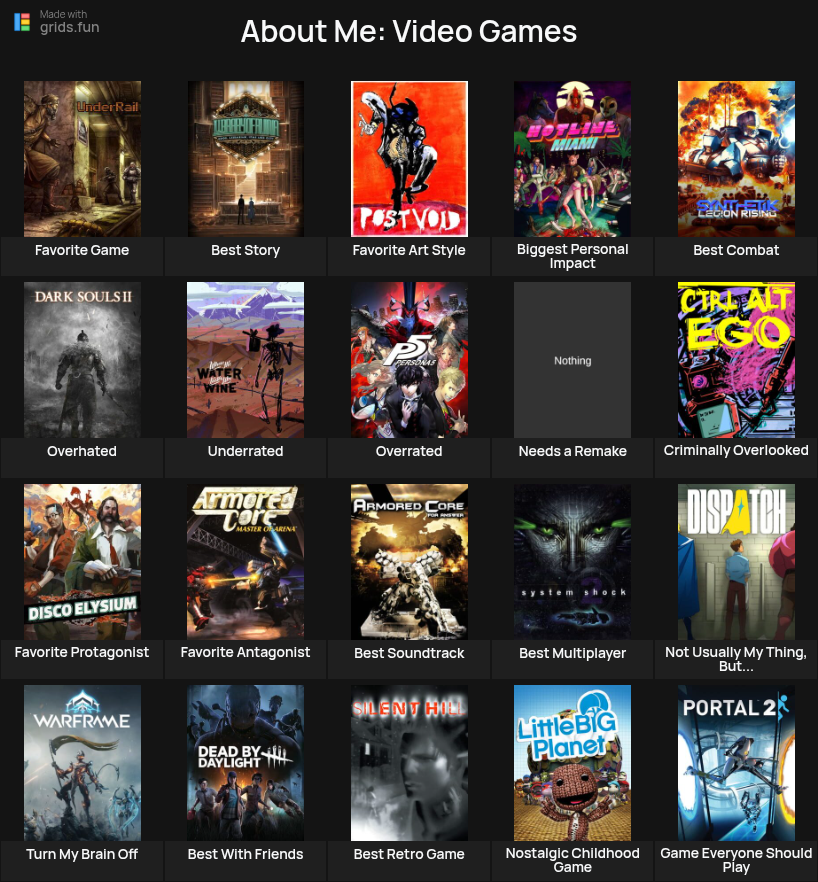Select the 'Needs a Remake' label
818x882 pixels.
click(572, 451)
